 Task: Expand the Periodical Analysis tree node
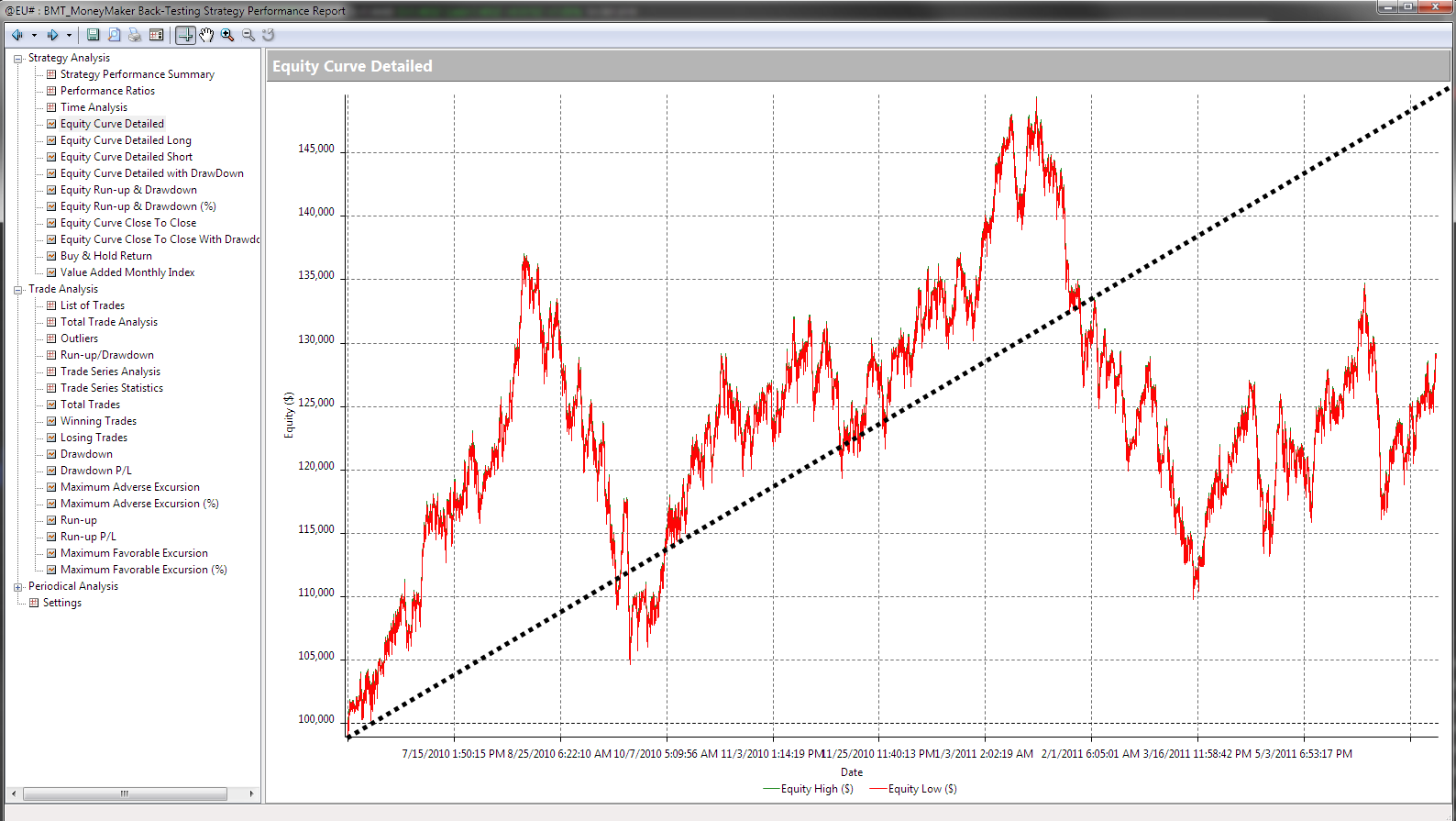(x=17, y=586)
